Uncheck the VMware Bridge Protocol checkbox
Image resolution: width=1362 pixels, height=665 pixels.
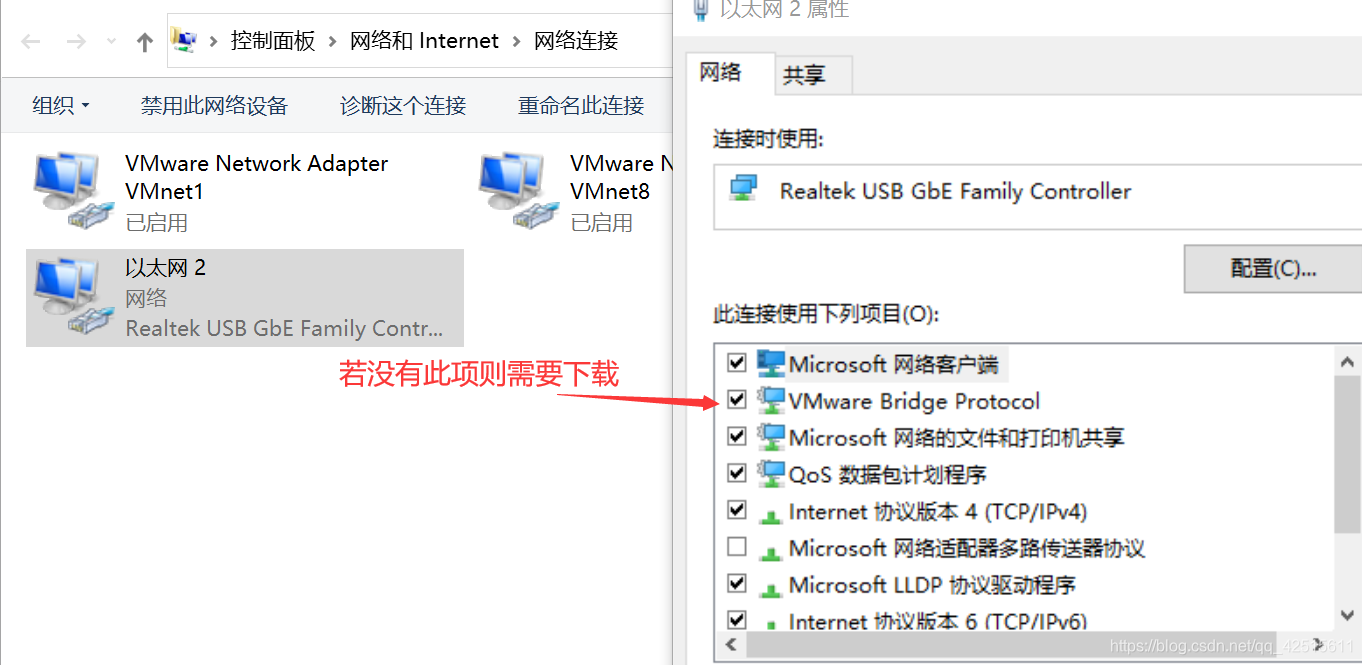737,400
